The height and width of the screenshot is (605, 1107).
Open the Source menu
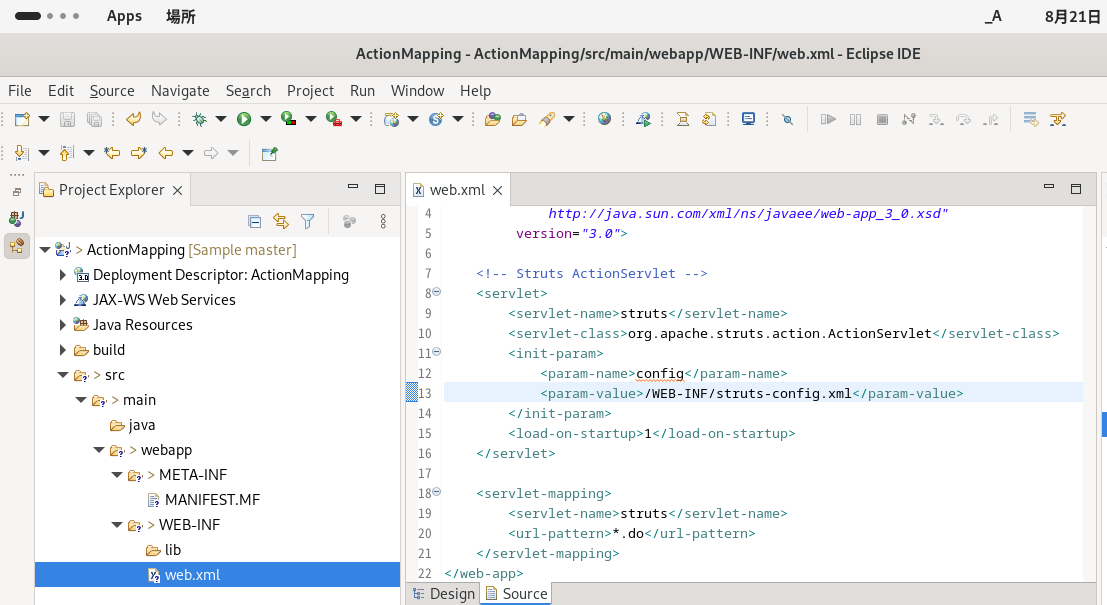pyautogui.click(x=112, y=91)
